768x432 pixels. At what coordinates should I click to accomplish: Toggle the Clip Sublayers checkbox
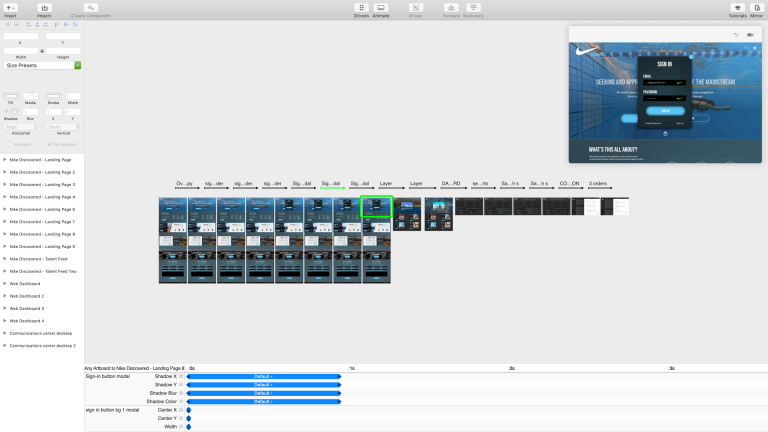(49, 144)
